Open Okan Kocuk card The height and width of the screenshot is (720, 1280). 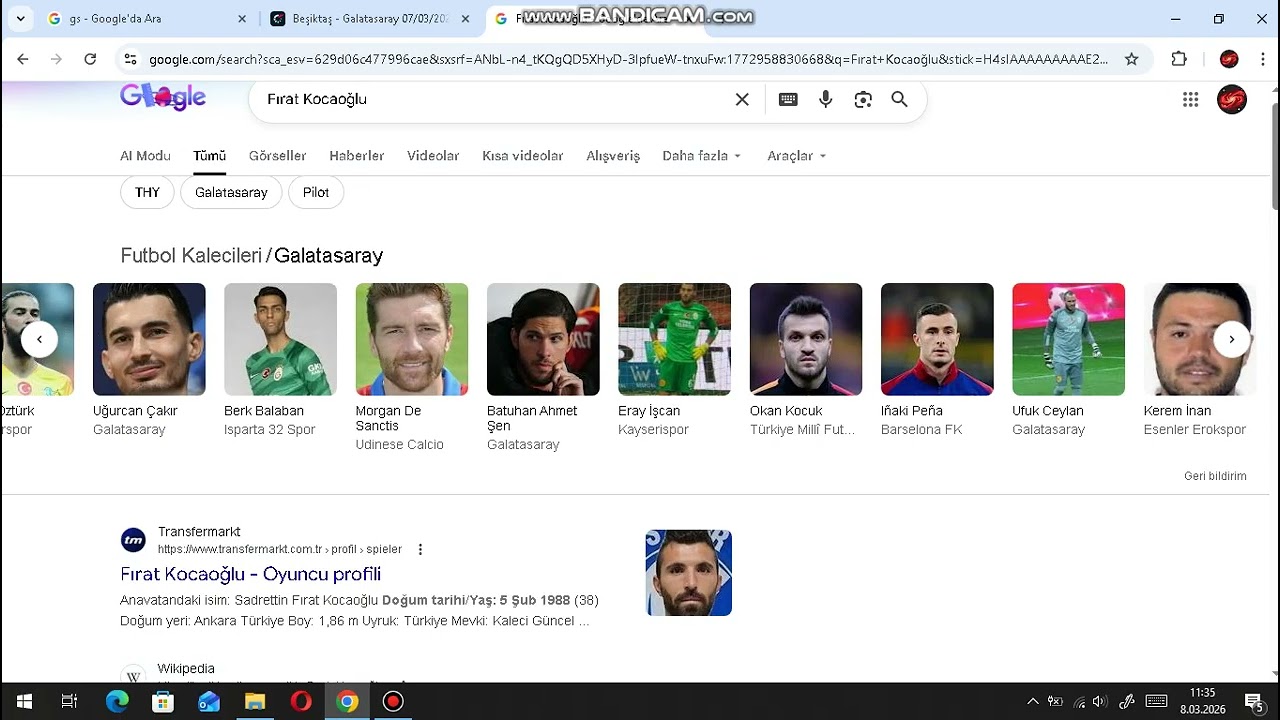point(805,360)
